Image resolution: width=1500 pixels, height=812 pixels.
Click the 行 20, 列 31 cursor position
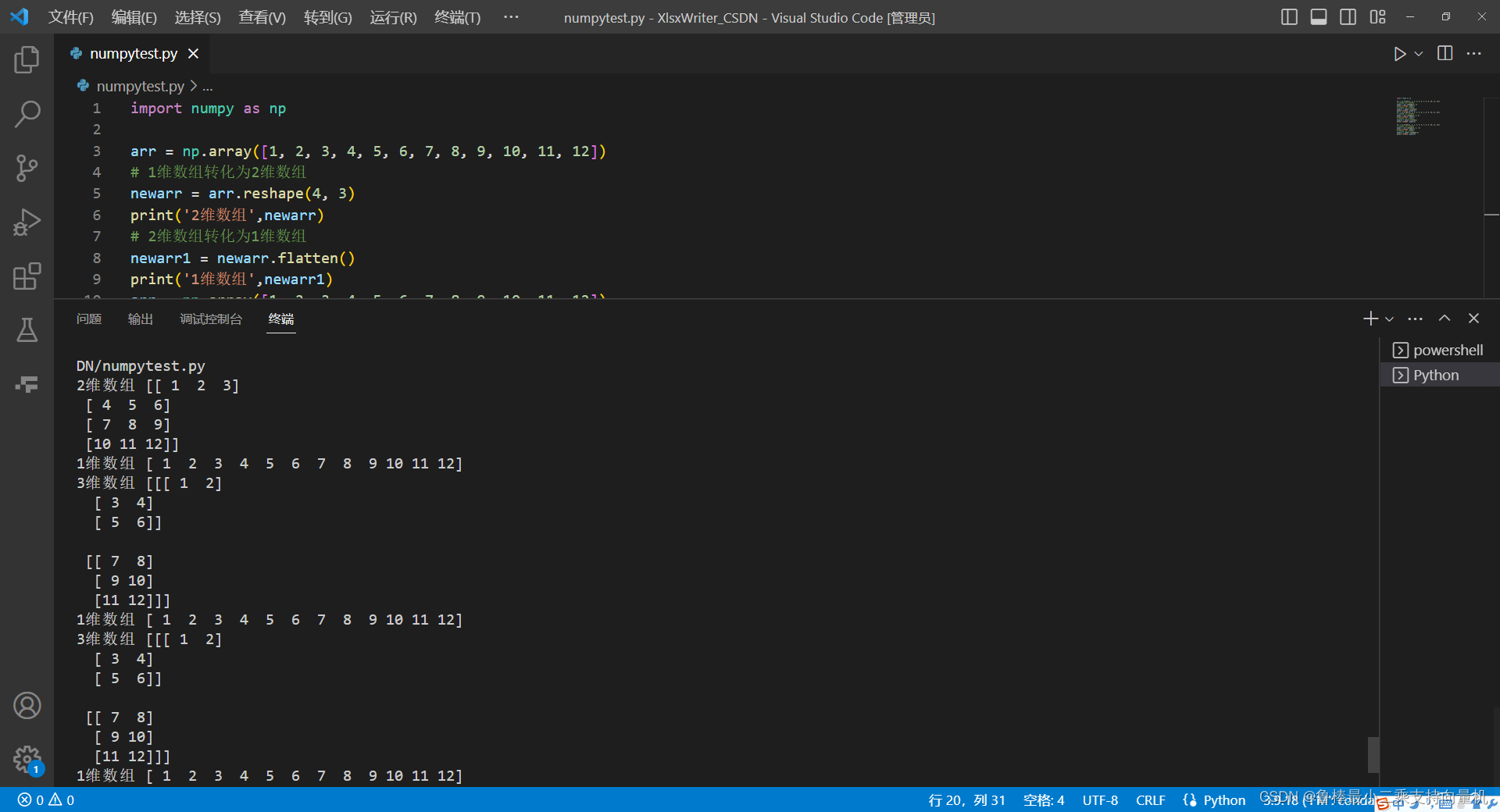[x=966, y=800]
